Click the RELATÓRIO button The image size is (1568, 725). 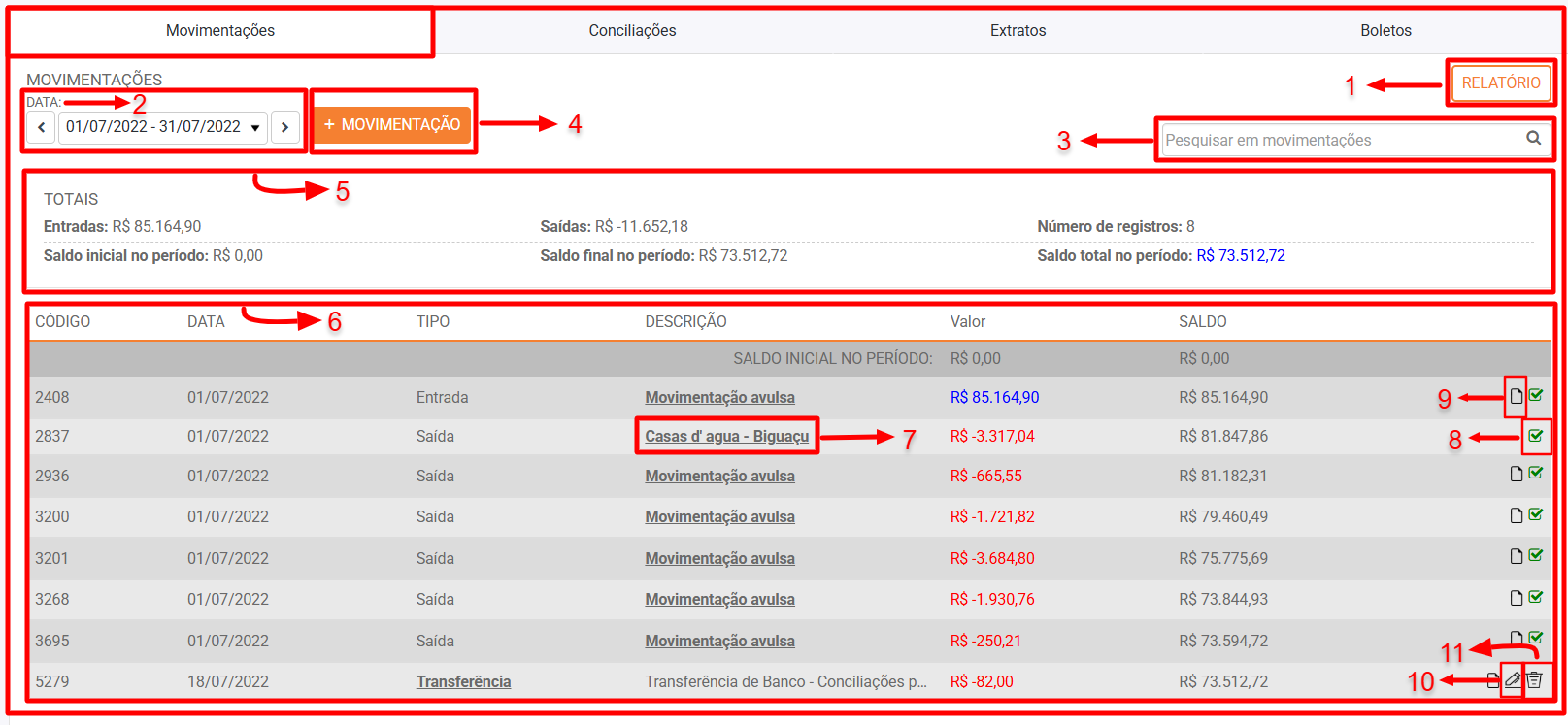coord(1500,83)
